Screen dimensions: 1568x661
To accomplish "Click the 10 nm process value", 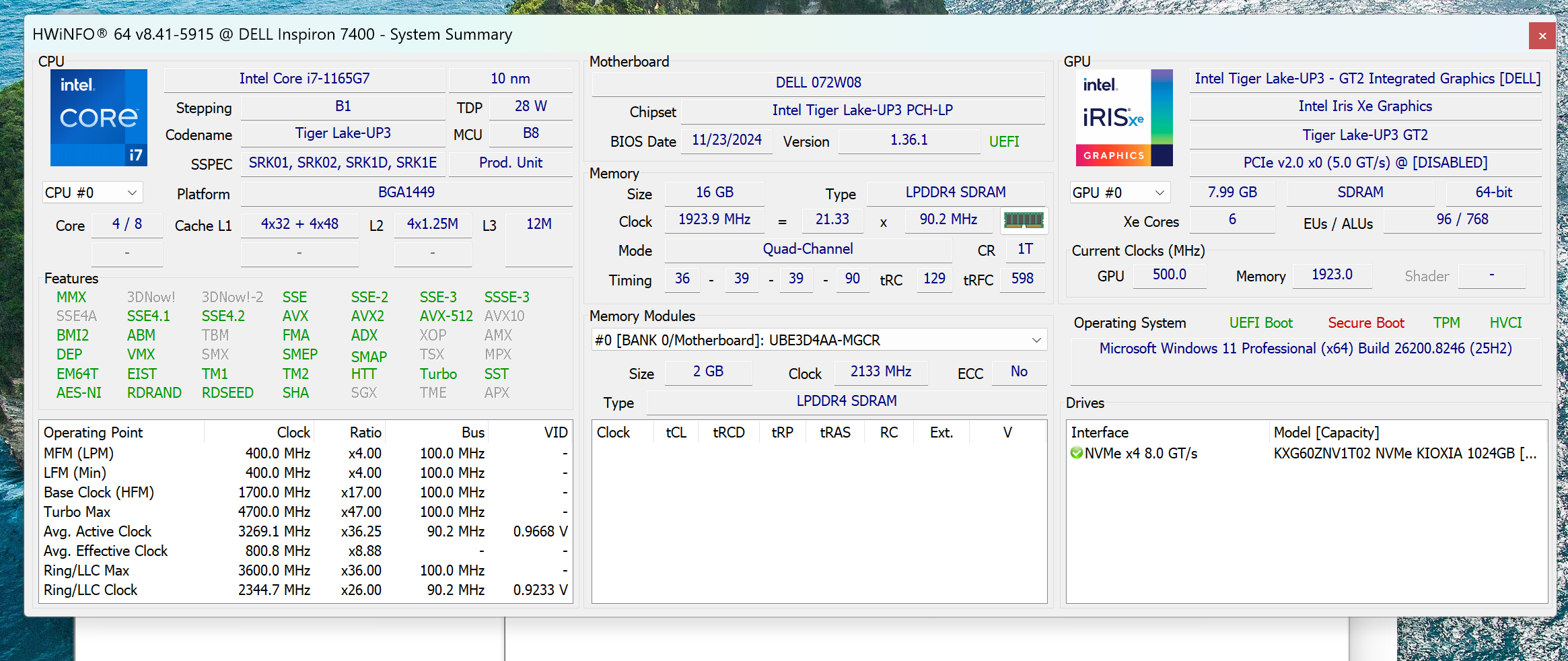I will coord(510,79).
